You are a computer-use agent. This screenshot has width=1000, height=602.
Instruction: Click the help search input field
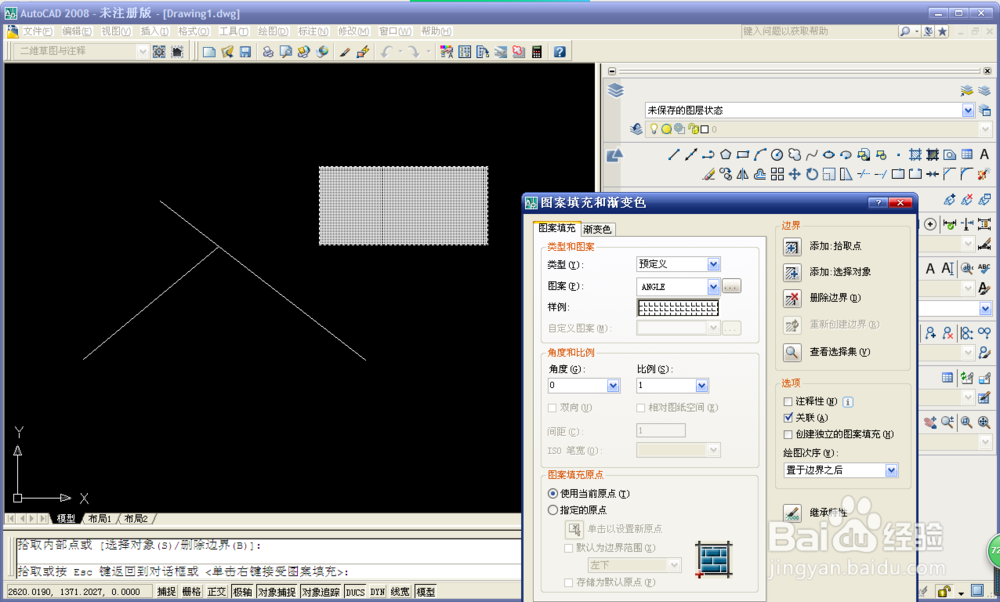click(x=820, y=31)
